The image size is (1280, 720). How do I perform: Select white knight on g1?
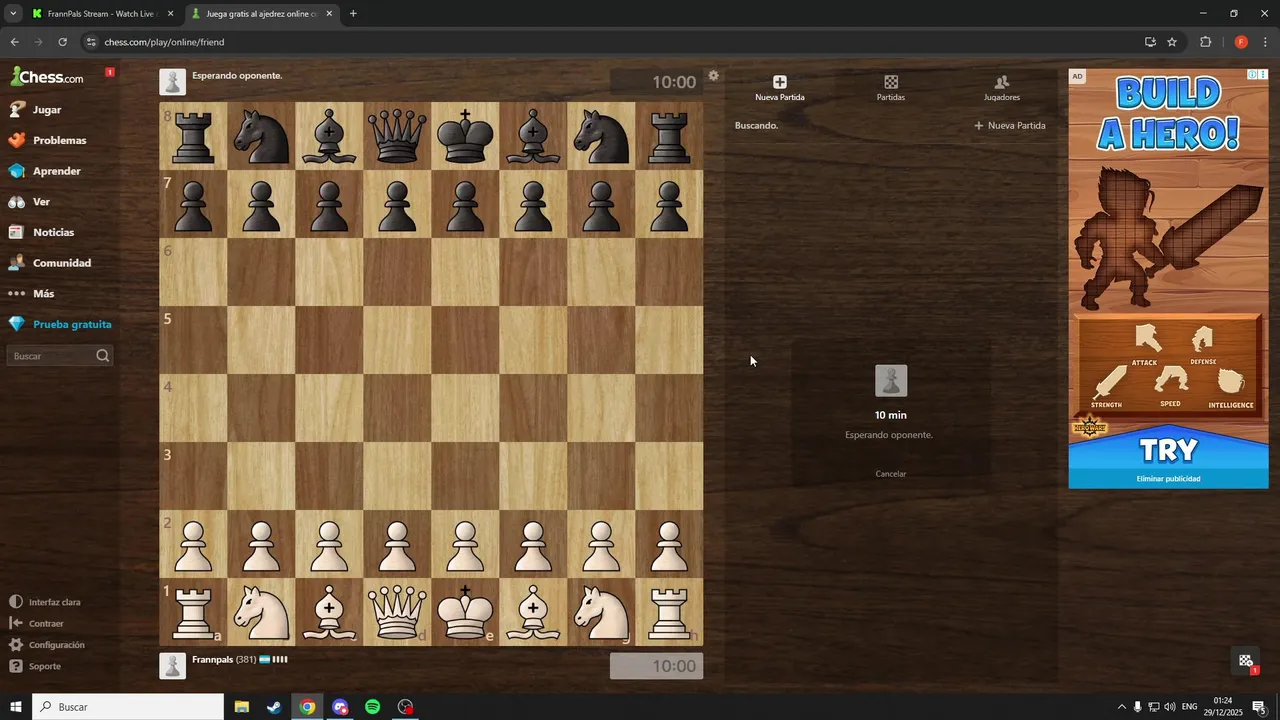pyautogui.click(x=601, y=612)
